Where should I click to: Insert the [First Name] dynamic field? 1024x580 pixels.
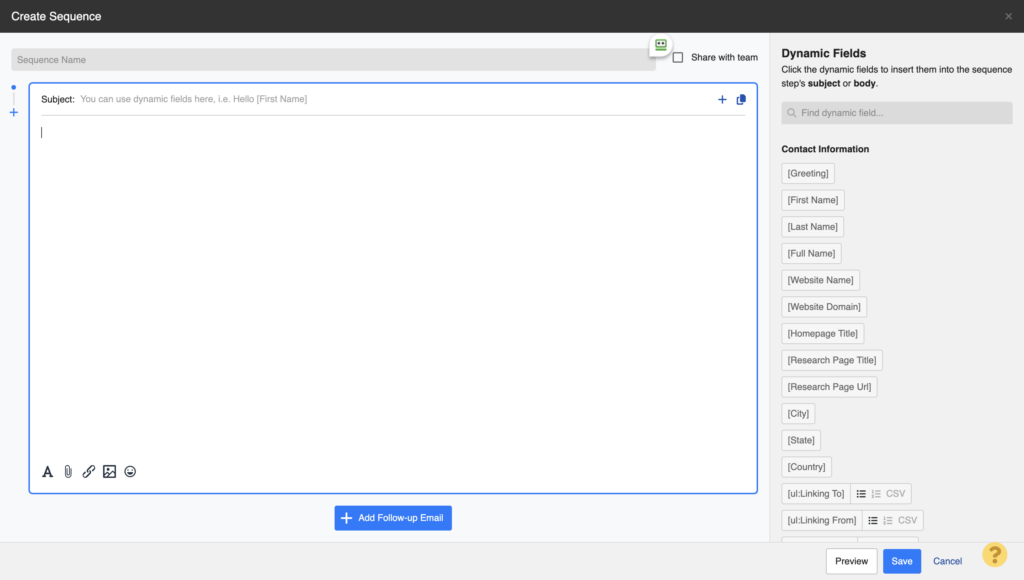(812, 200)
